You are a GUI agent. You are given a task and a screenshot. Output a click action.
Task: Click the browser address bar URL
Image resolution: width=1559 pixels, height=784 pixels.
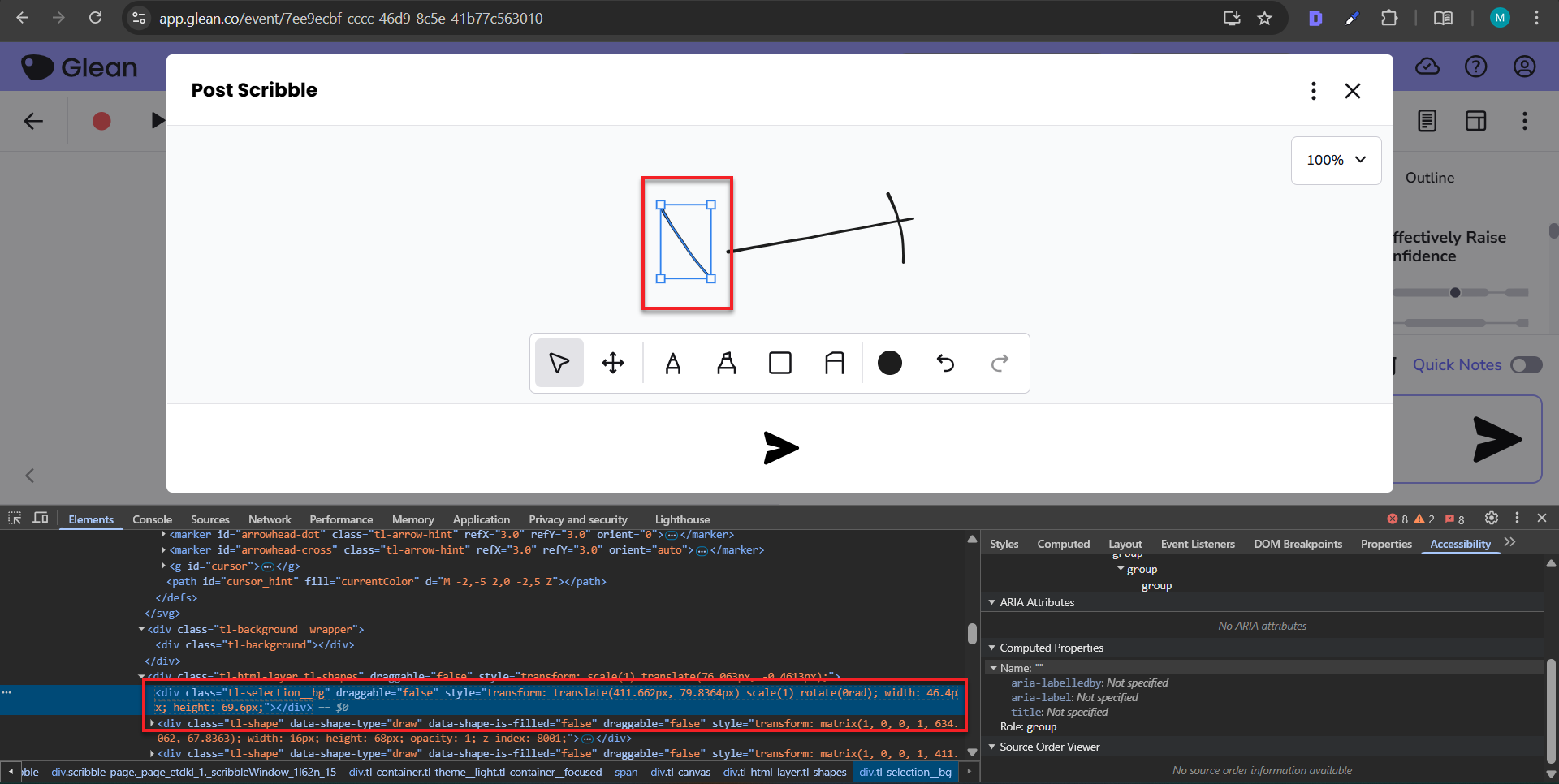[x=351, y=18]
